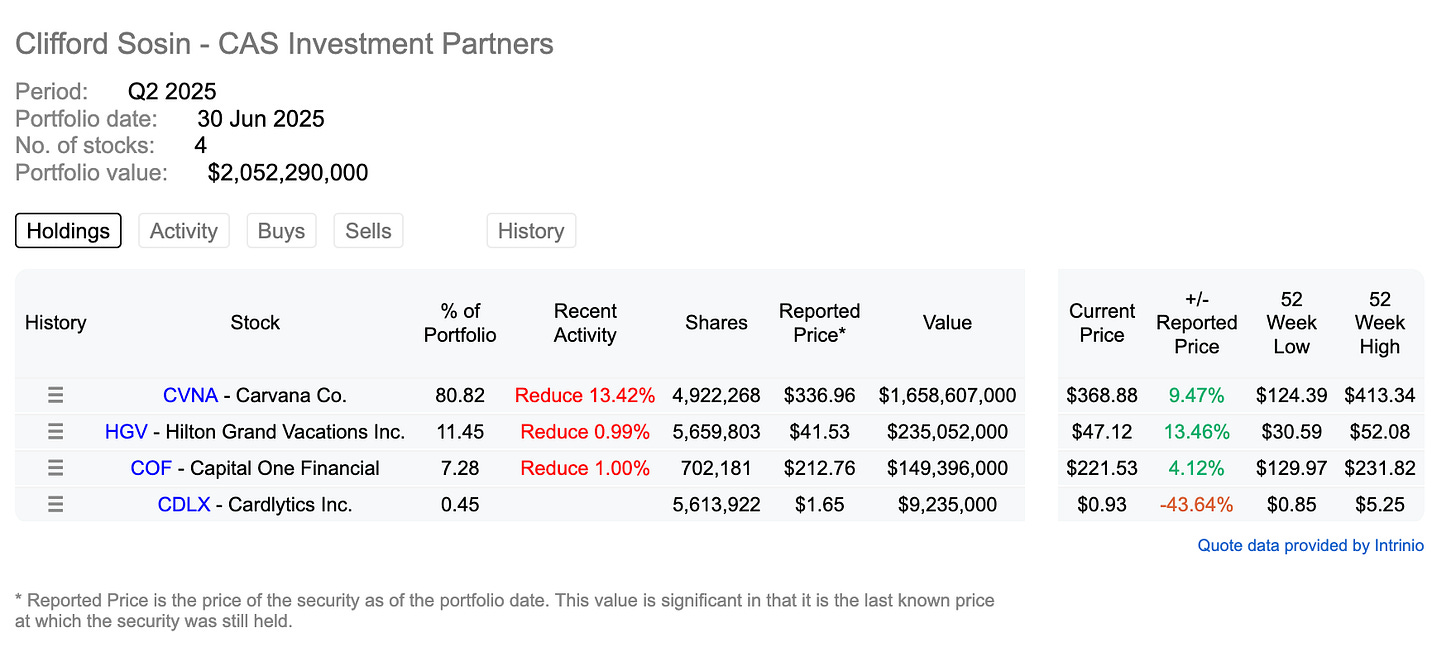
Task: Open history icon for Hilton Grand Vacations row
Action: 56,432
